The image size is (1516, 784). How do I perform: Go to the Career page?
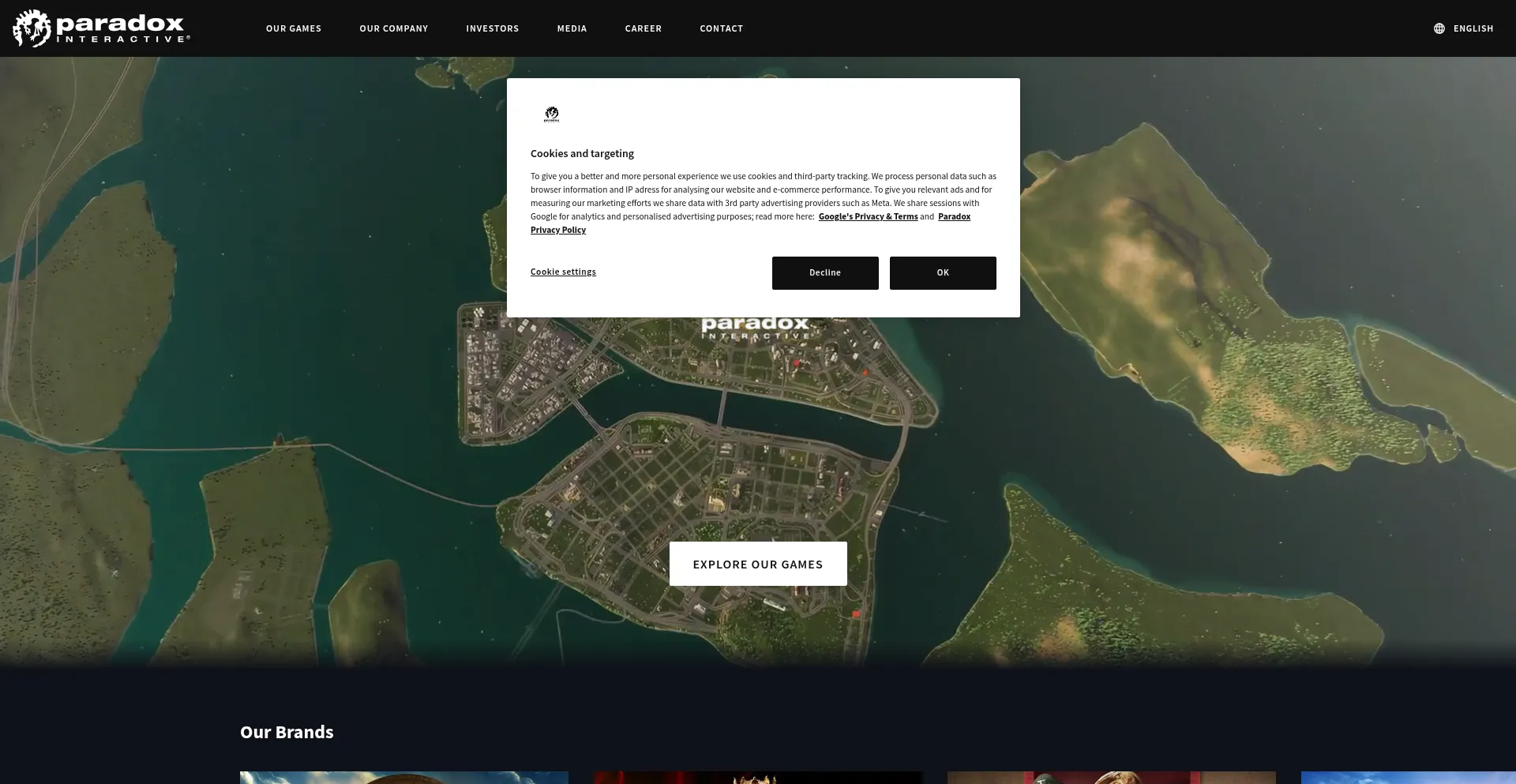644,28
